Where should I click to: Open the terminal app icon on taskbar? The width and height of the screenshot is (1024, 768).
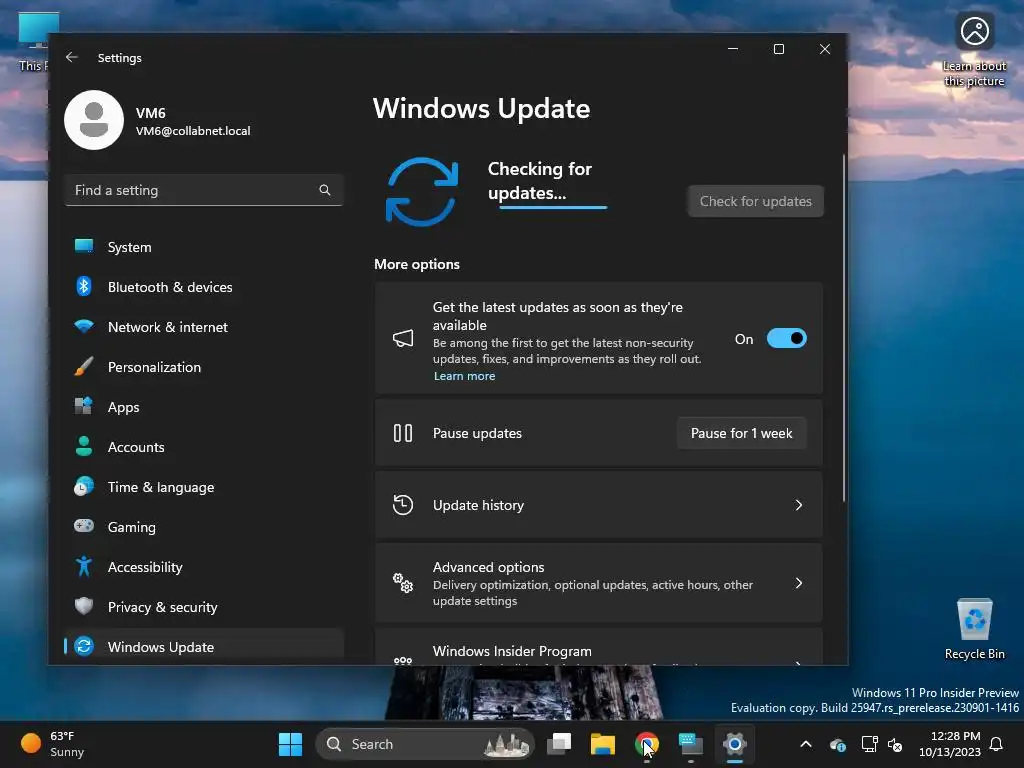[x=690, y=744]
